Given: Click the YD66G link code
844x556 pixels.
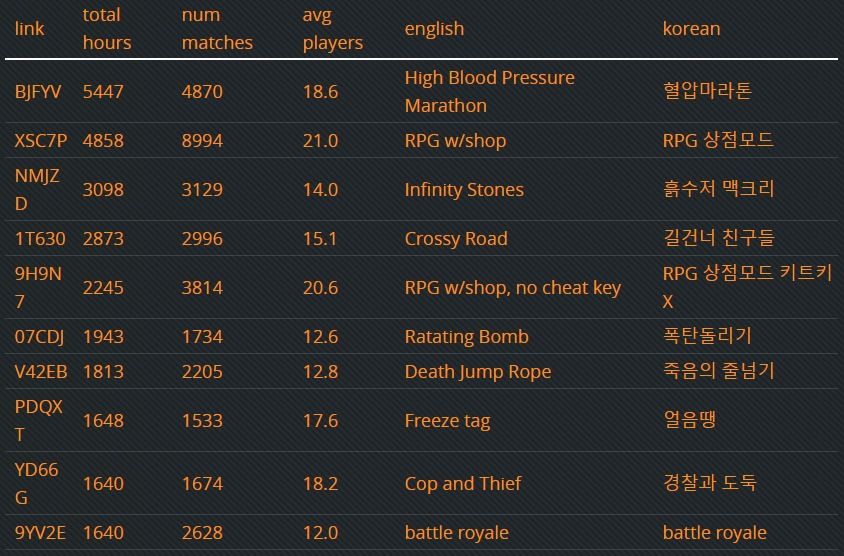Looking at the screenshot, I should 36,484.
